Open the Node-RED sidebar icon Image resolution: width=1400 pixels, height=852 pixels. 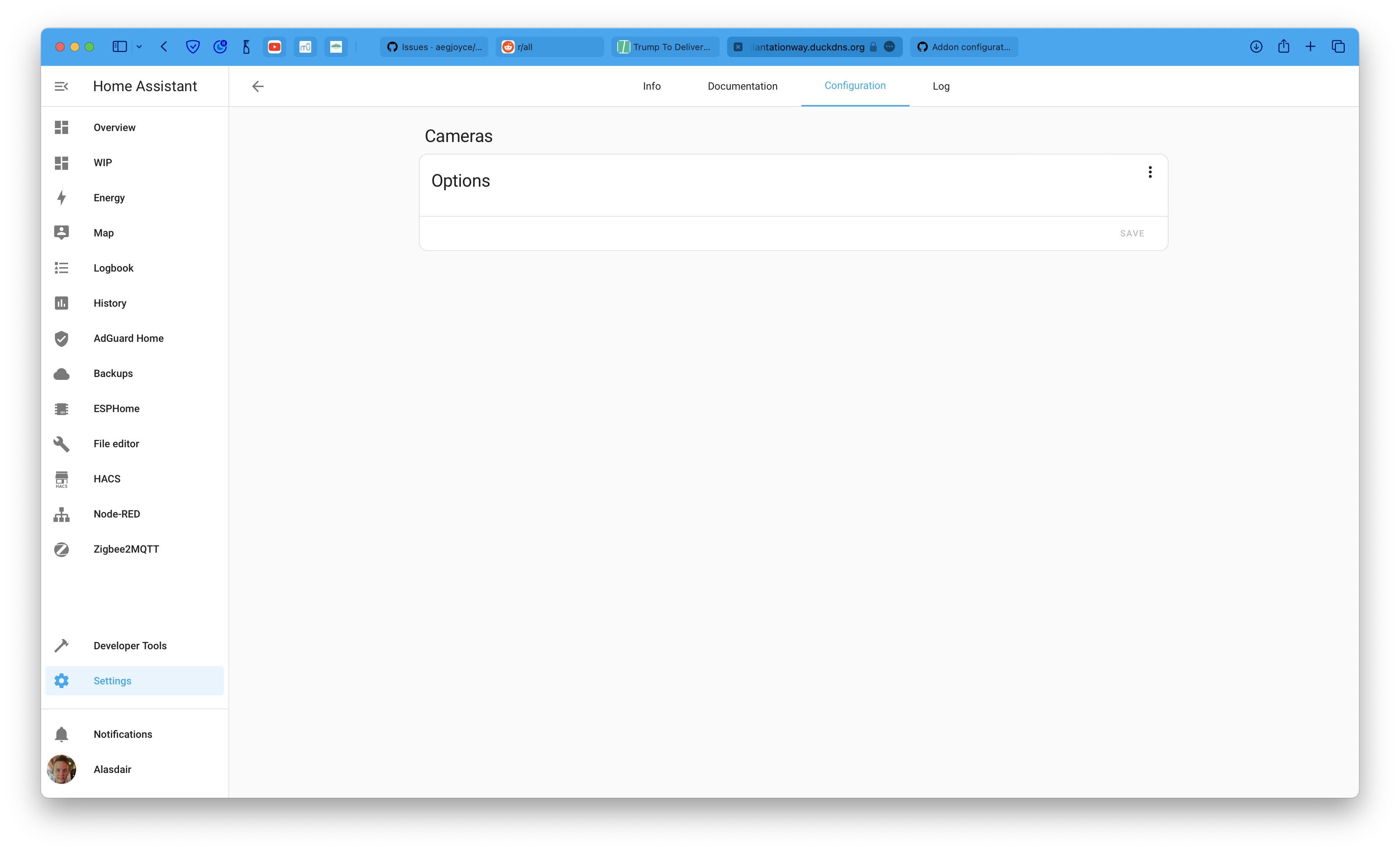(62, 514)
